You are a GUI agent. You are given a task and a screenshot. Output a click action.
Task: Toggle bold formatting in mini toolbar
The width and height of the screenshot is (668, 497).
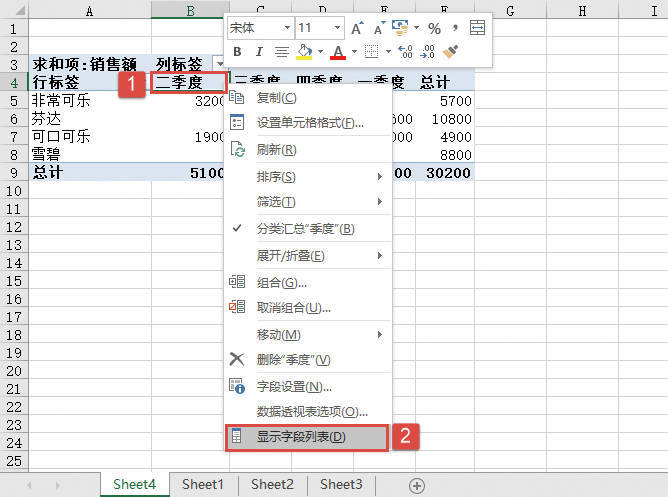tap(237, 52)
